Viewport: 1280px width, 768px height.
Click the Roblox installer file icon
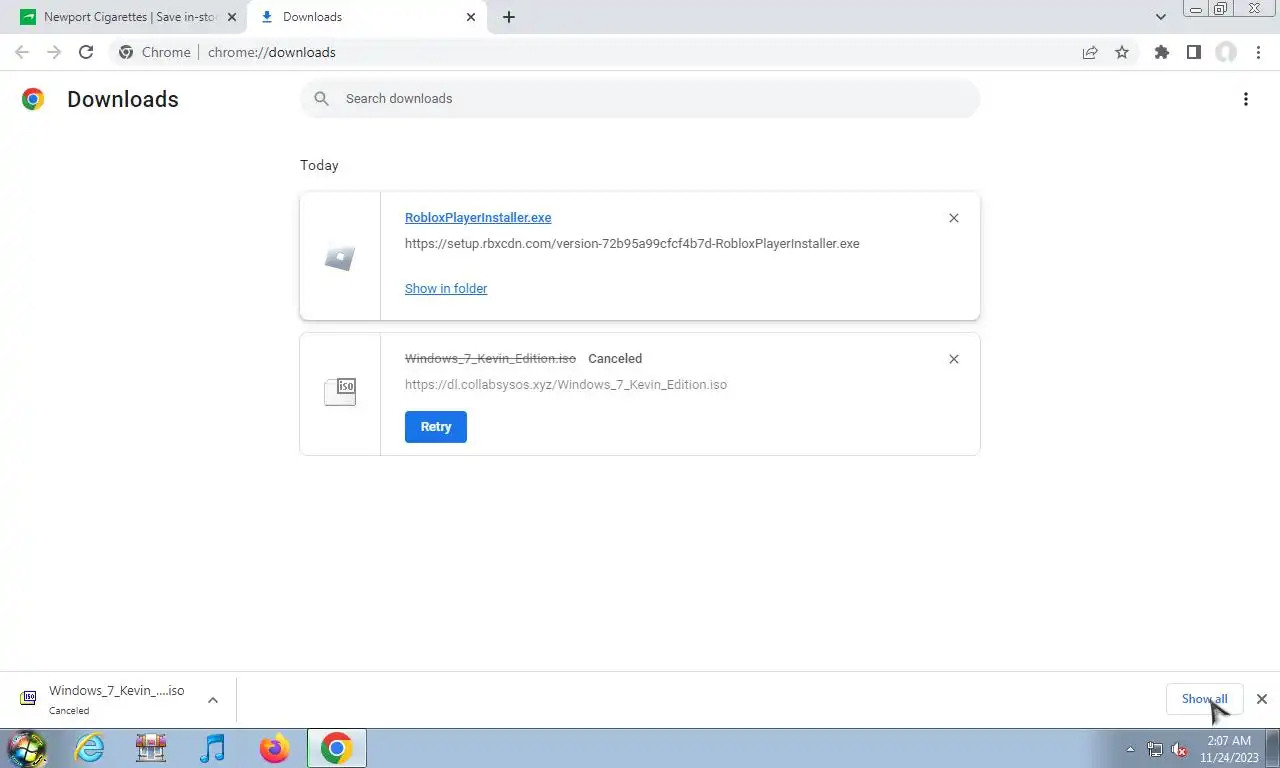click(x=340, y=258)
